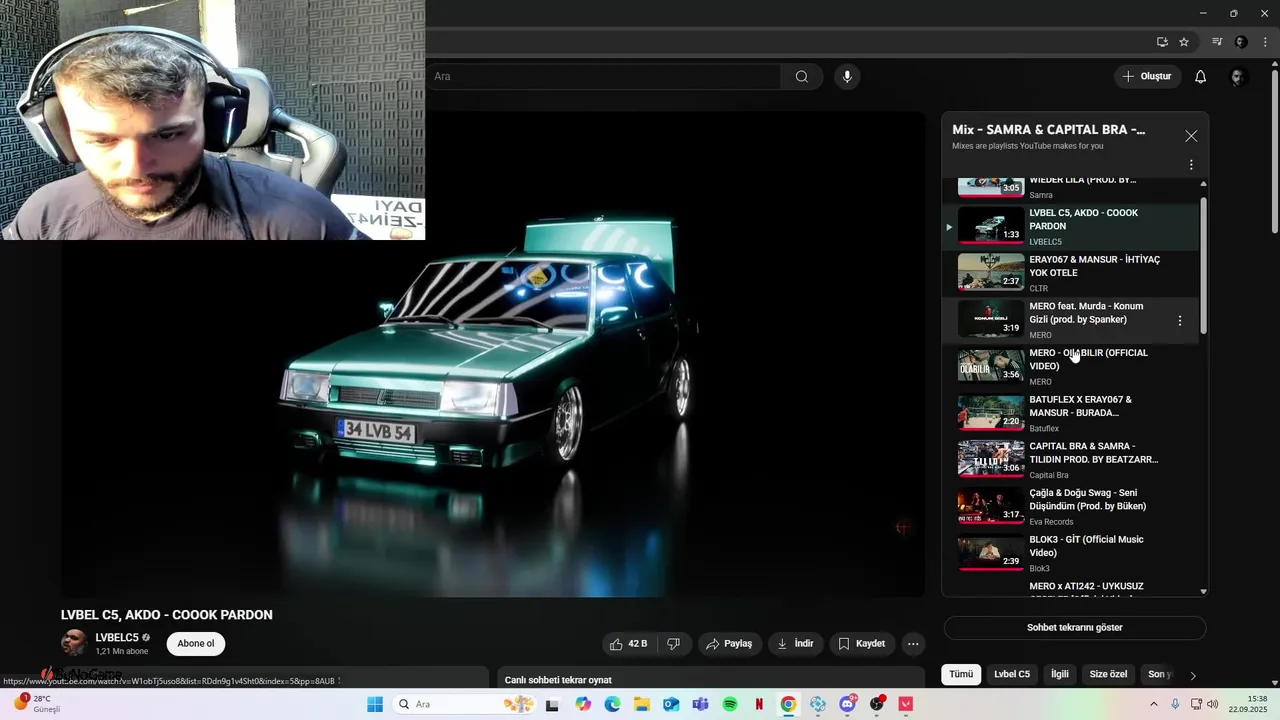Open YouTube notifications bell
1280x720 pixels.
coord(1201,77)
